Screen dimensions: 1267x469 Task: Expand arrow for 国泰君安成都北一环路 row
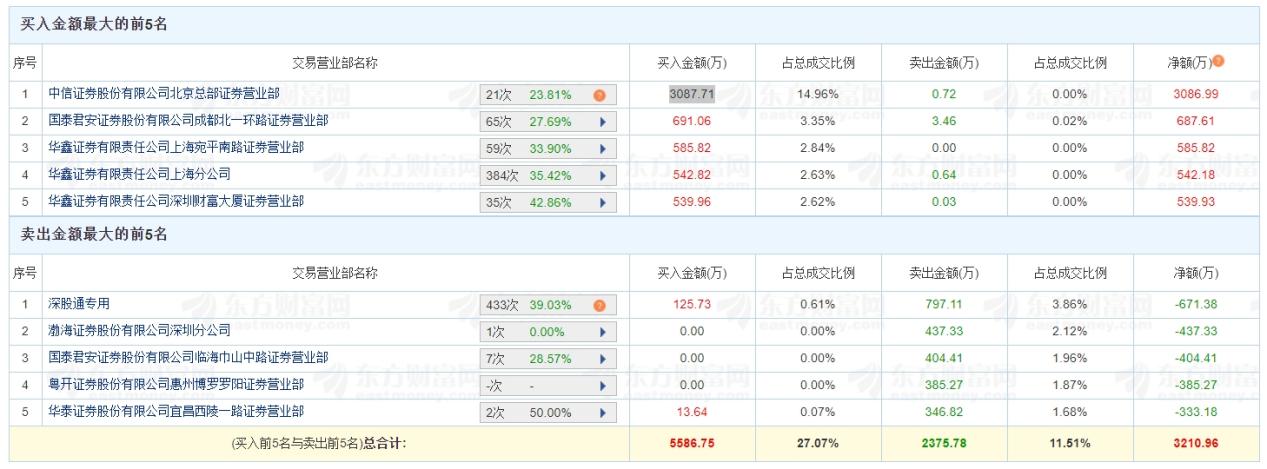pos(602,122)
